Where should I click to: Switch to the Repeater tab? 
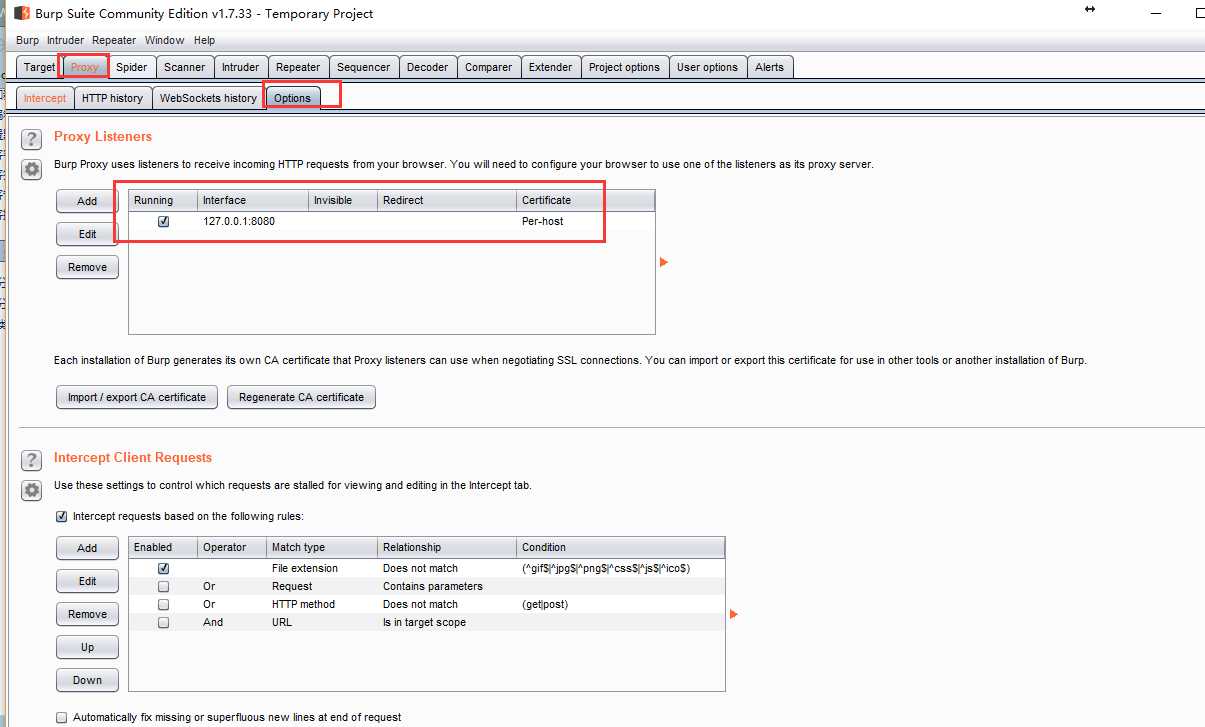click(298, 67)
